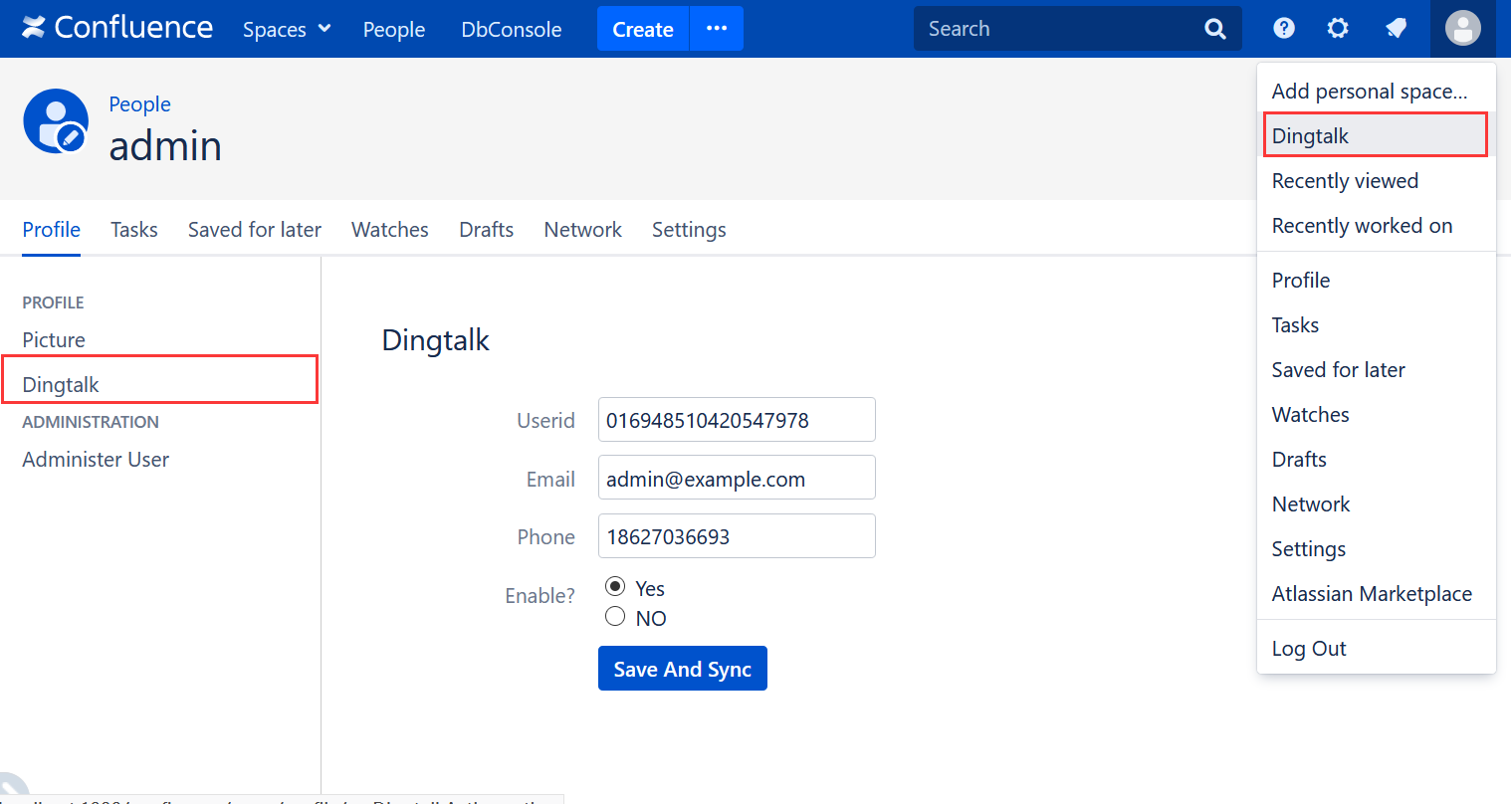Image resolution: width=1512 pixels, height=804 pixels.
Task: Choose Recently worked on from user menu
Action: (x=1377, y=226)
